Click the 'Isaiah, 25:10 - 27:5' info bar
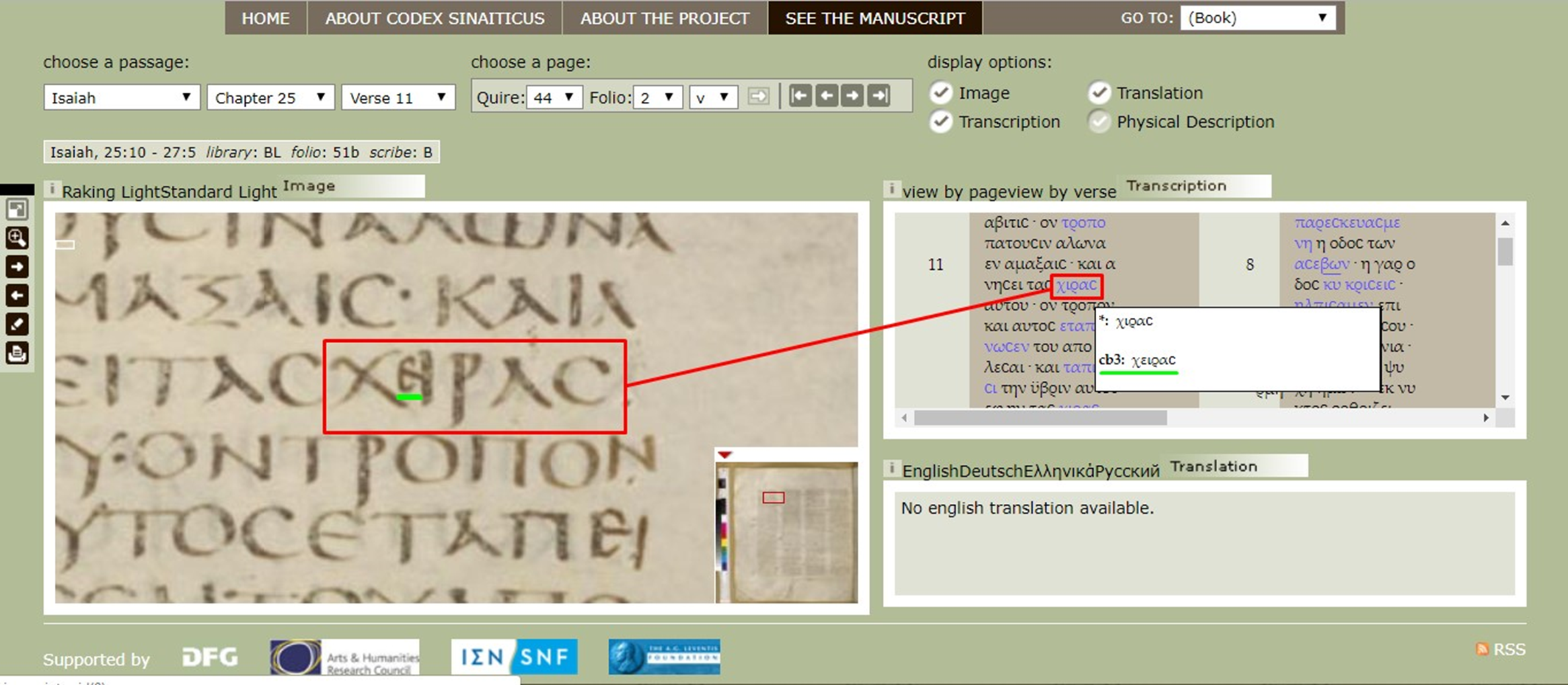The image size is (1568, 685). tap(242, 152)
